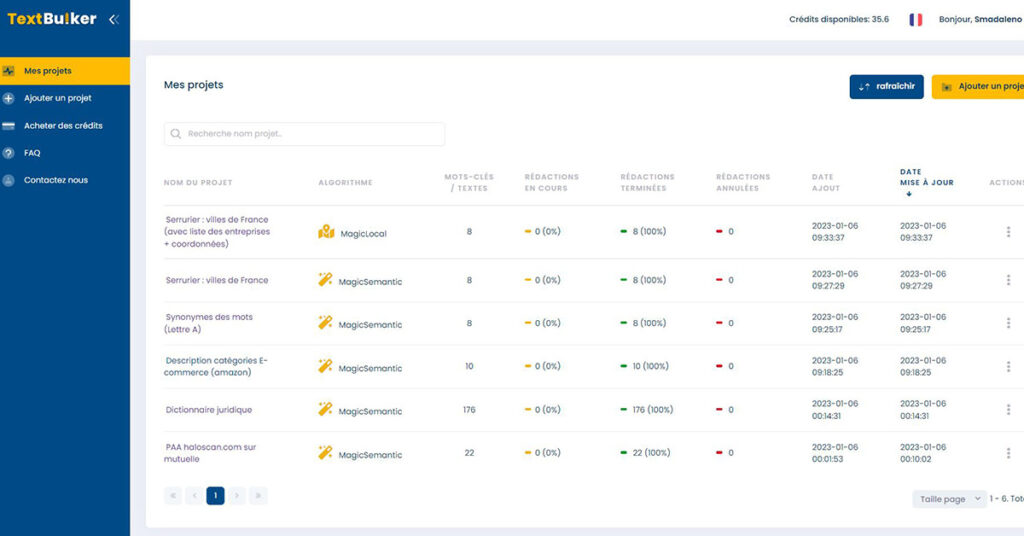Expand the Taille page dropdown
This screenshot has height=536, width=1024.
(x=948, y=499)
